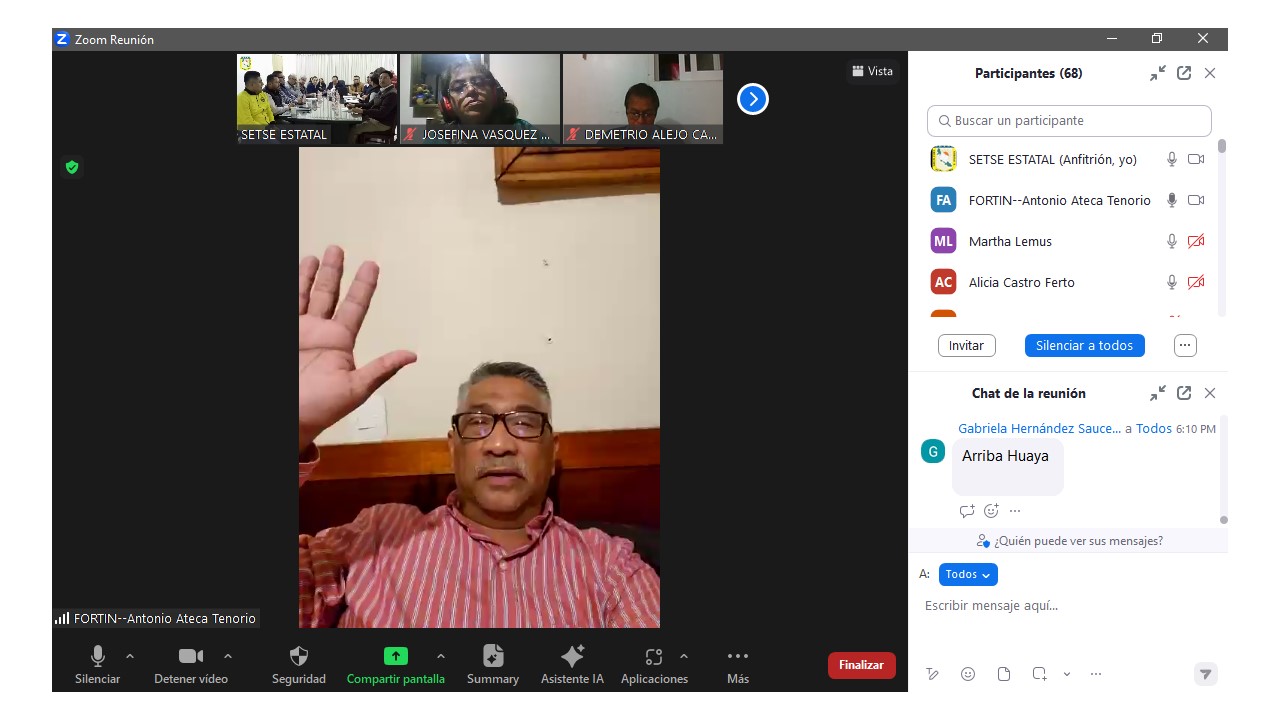
Task: Click the Compartir pantalla green icon
Action: [395, 657]
